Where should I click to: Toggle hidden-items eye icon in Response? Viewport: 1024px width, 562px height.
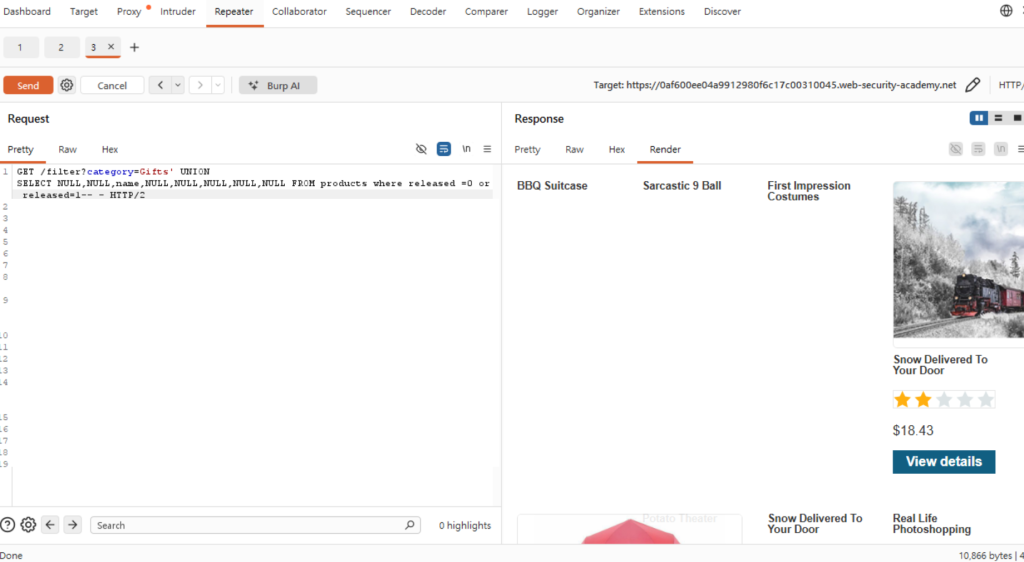[955, 149]
